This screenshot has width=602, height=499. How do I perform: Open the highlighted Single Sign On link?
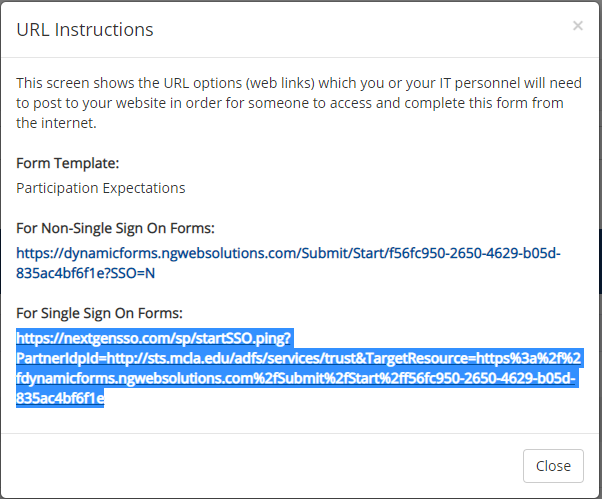click(300, 368)
